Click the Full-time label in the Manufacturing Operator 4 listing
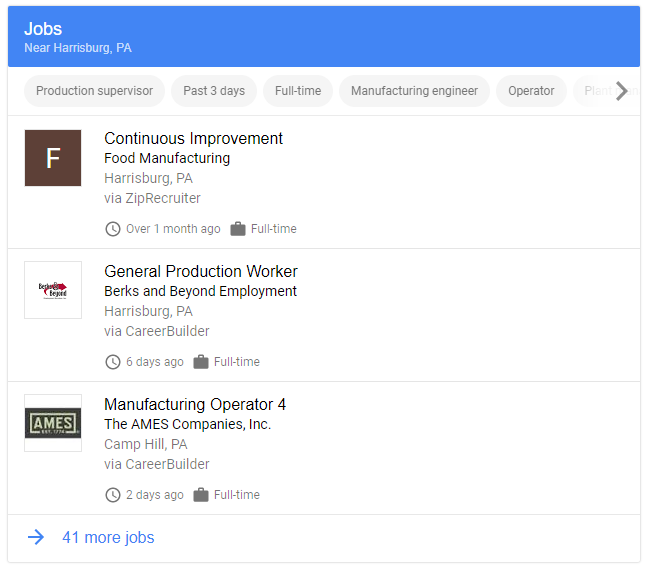The height and width of the screenshot is (569, 647). 237,495
